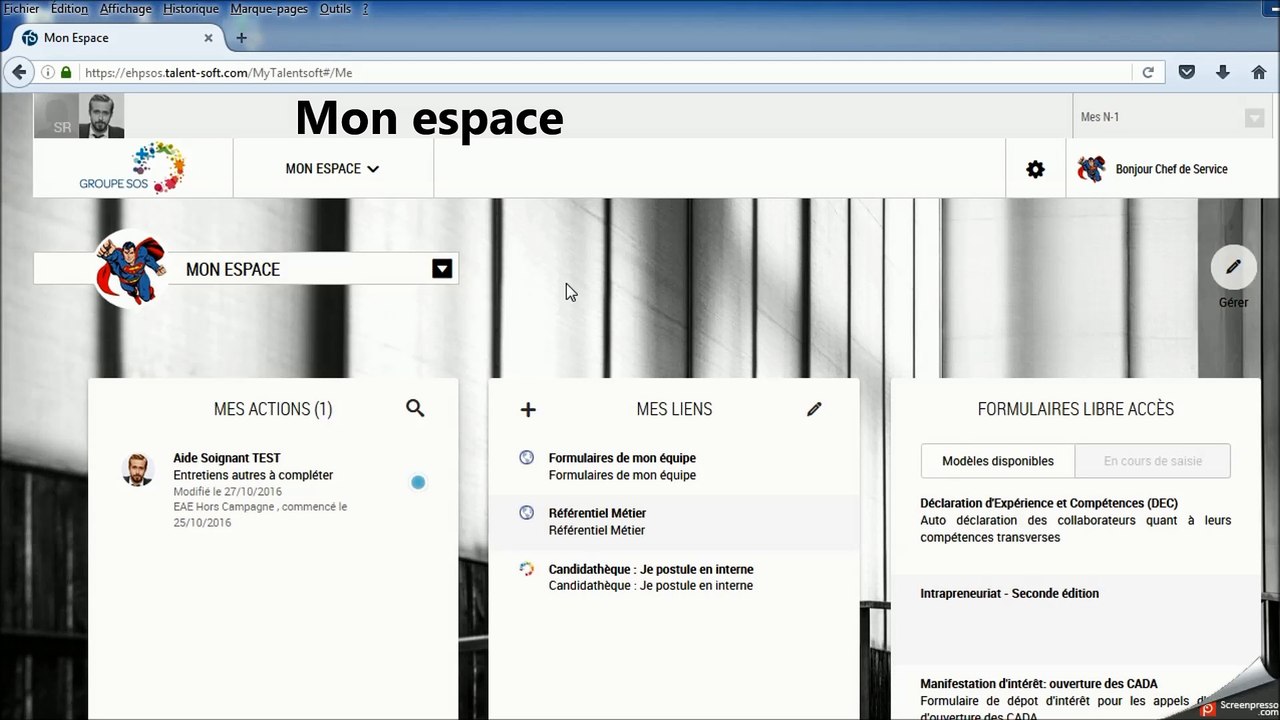Screen dimensions: 1280x720
Task: Click globe icon beside Formulaires de mon équipe
Action: click(527, 458)
